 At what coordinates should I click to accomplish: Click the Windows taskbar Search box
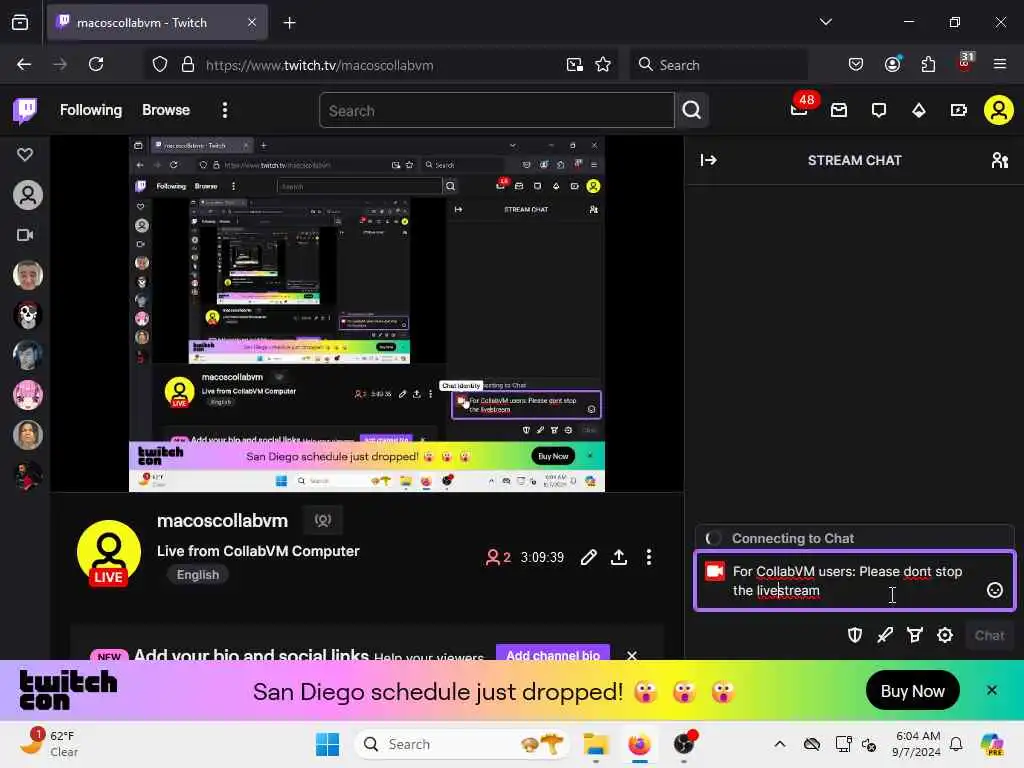pos(461,744)
